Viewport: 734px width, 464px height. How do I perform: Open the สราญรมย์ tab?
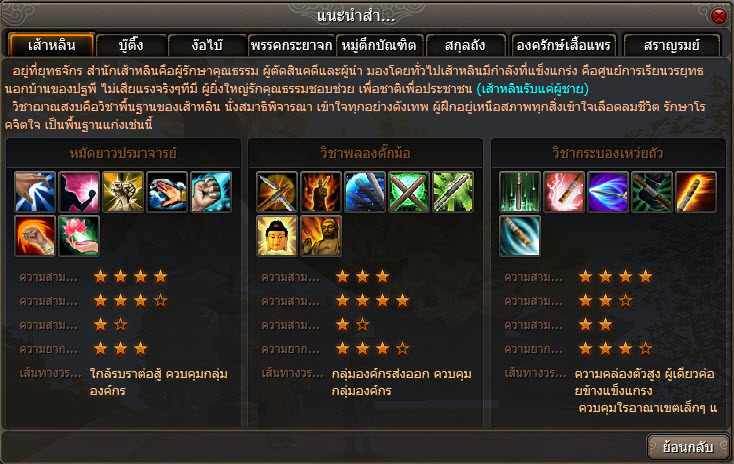click(x=672, y=45)
